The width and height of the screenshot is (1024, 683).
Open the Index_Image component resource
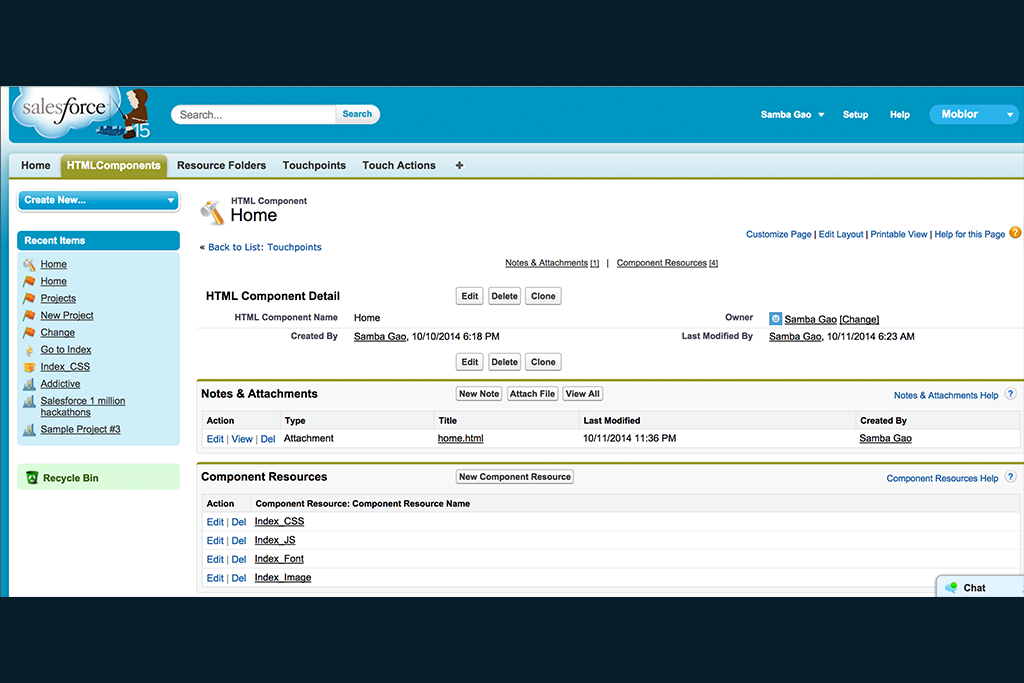click(x=283, y=578)
